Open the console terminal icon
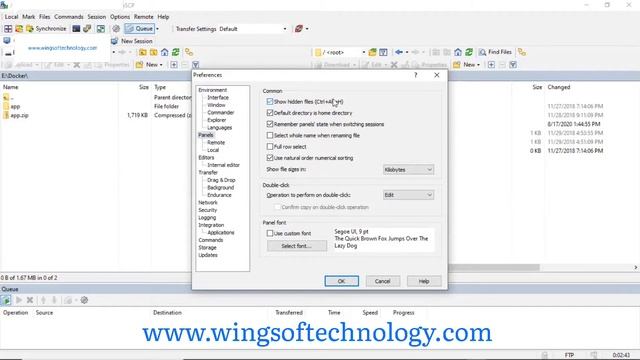This screenshot has height=360, width=640. (76, 29)
